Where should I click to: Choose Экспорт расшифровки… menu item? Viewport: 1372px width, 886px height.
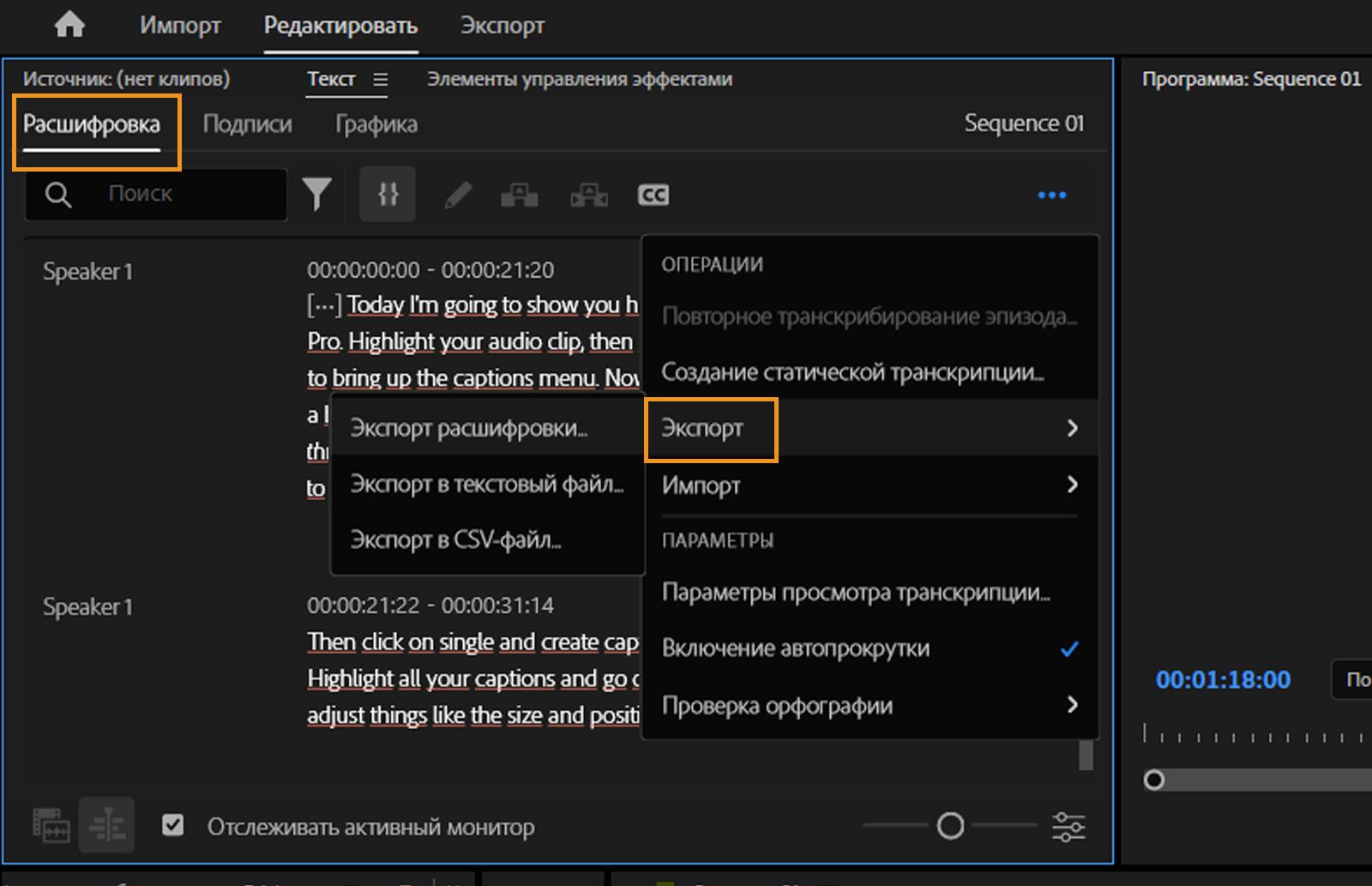tap(487, 428)
